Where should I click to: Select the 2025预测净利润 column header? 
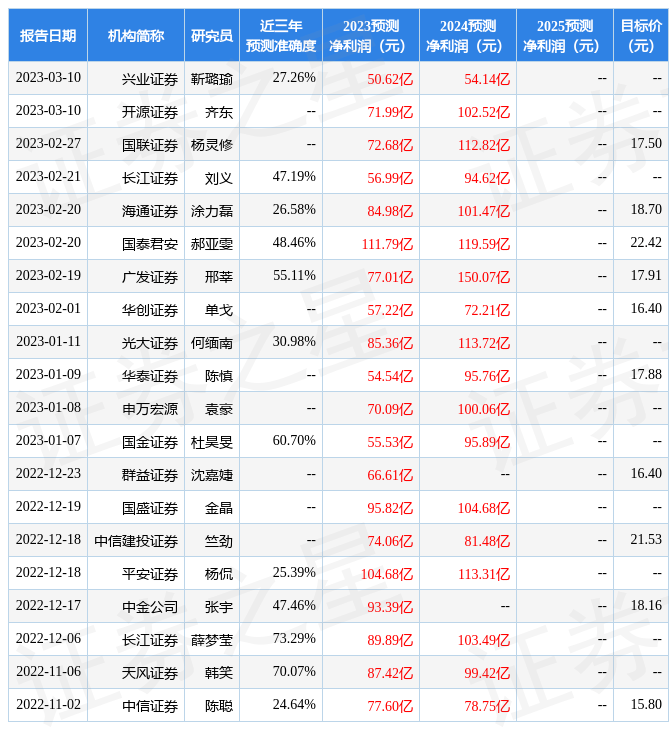coord(565,36)
